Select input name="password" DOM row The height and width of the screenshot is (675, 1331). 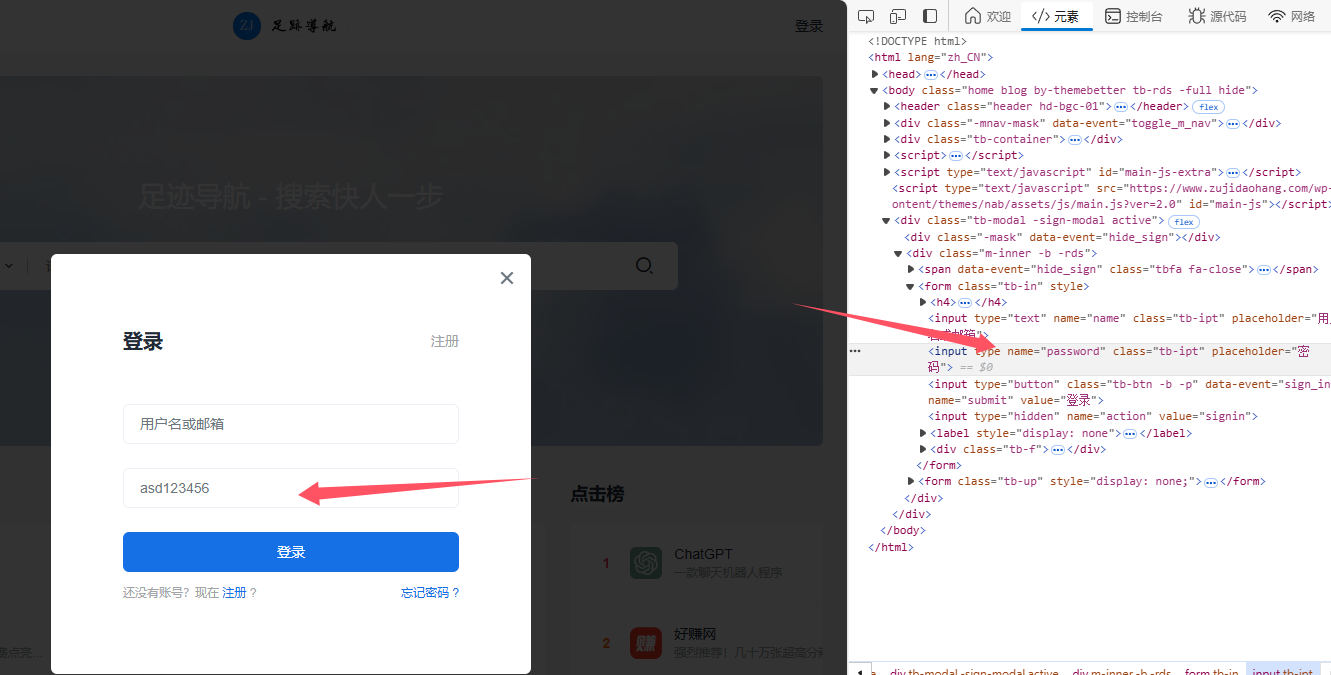(x=1090, y=359)
